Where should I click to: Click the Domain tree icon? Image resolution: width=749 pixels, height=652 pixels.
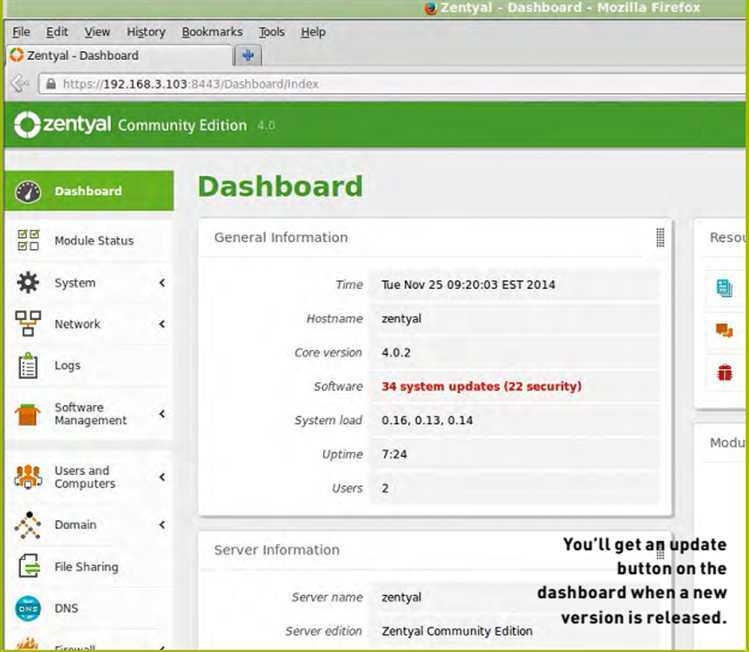(28, 525)
